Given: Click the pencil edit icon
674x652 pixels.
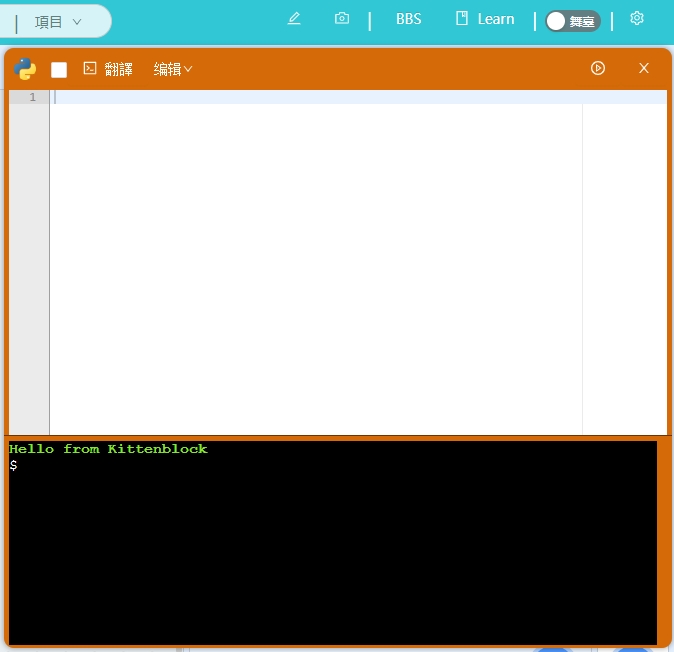Looking at the screenshot, I should 294,19.
